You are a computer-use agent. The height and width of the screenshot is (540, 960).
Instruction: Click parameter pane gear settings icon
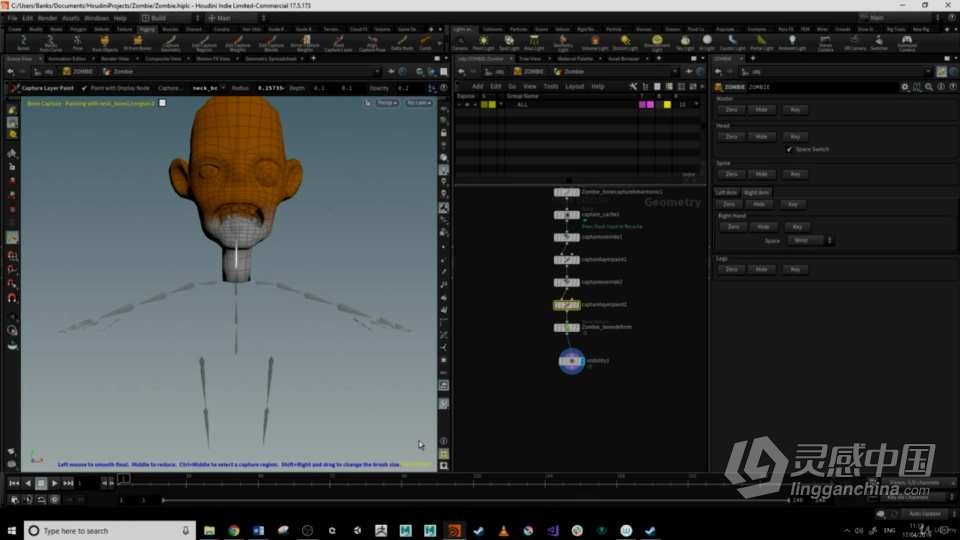click(x=905, y=87)
